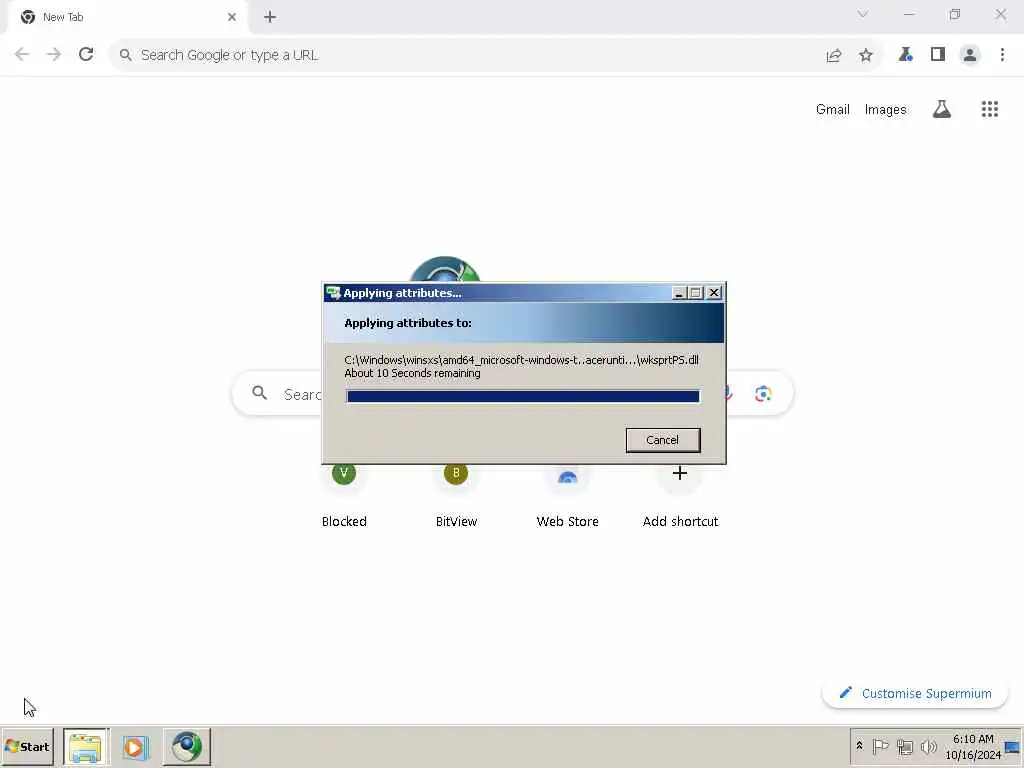Add a new shortcut tile
This screenshot has width=1024, height=768.
click(x=680, y=496)
